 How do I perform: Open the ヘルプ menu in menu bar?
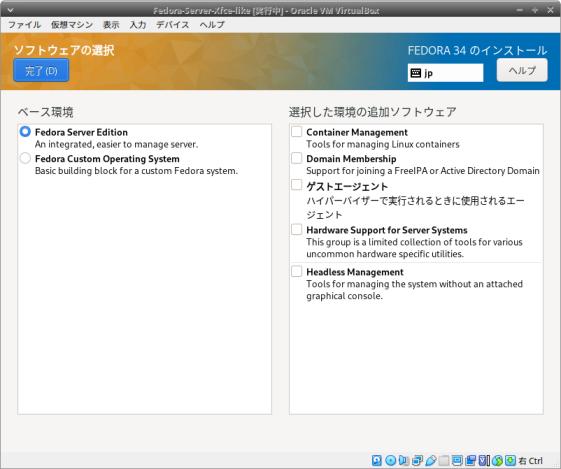point(212,25)
